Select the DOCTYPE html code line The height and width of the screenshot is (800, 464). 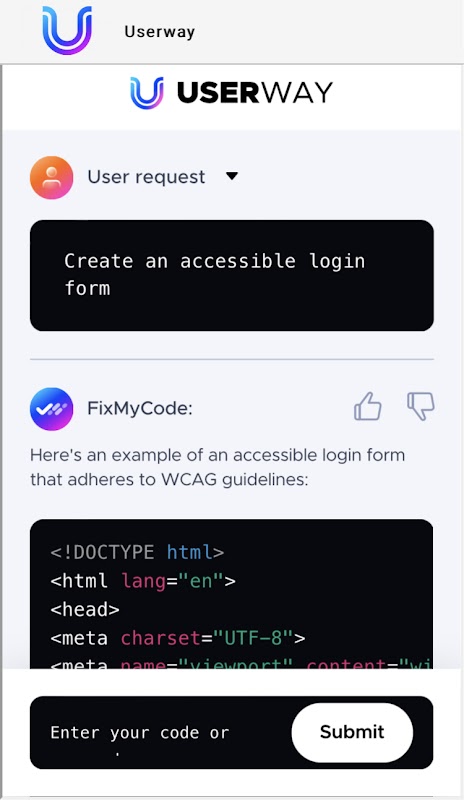(137, 552)
